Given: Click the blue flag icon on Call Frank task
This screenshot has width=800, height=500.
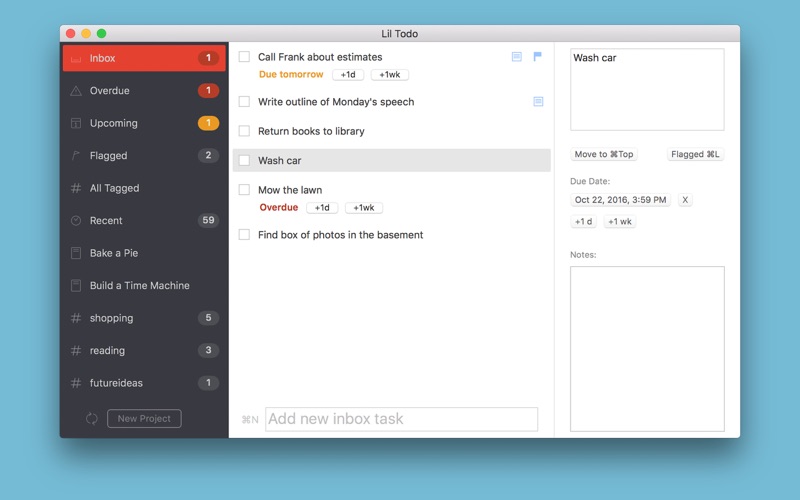Looking at the screenshot, I should pos(537,57).
